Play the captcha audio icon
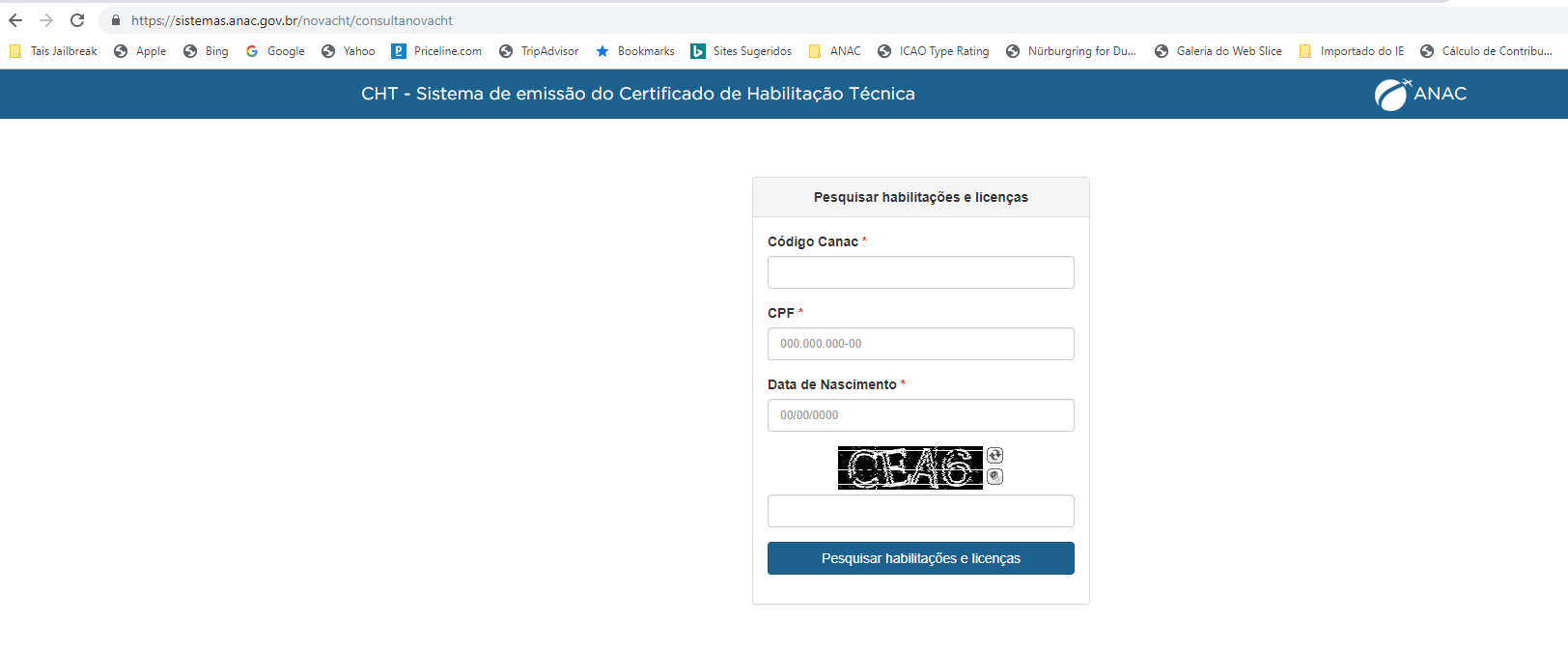 994,476
